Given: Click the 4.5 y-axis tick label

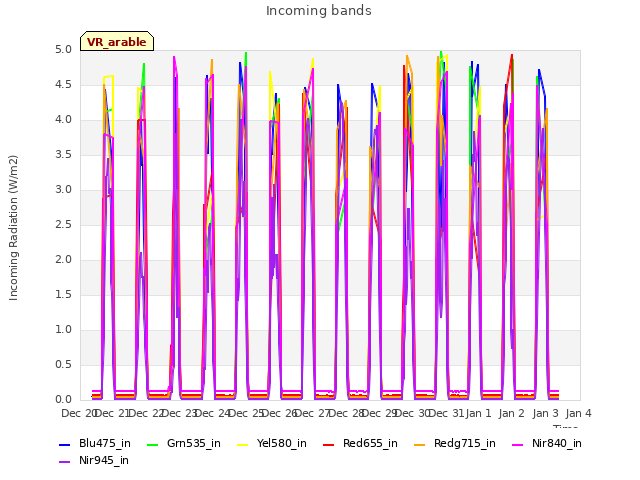Looking at the screenshot, I should tap(63, 85).
